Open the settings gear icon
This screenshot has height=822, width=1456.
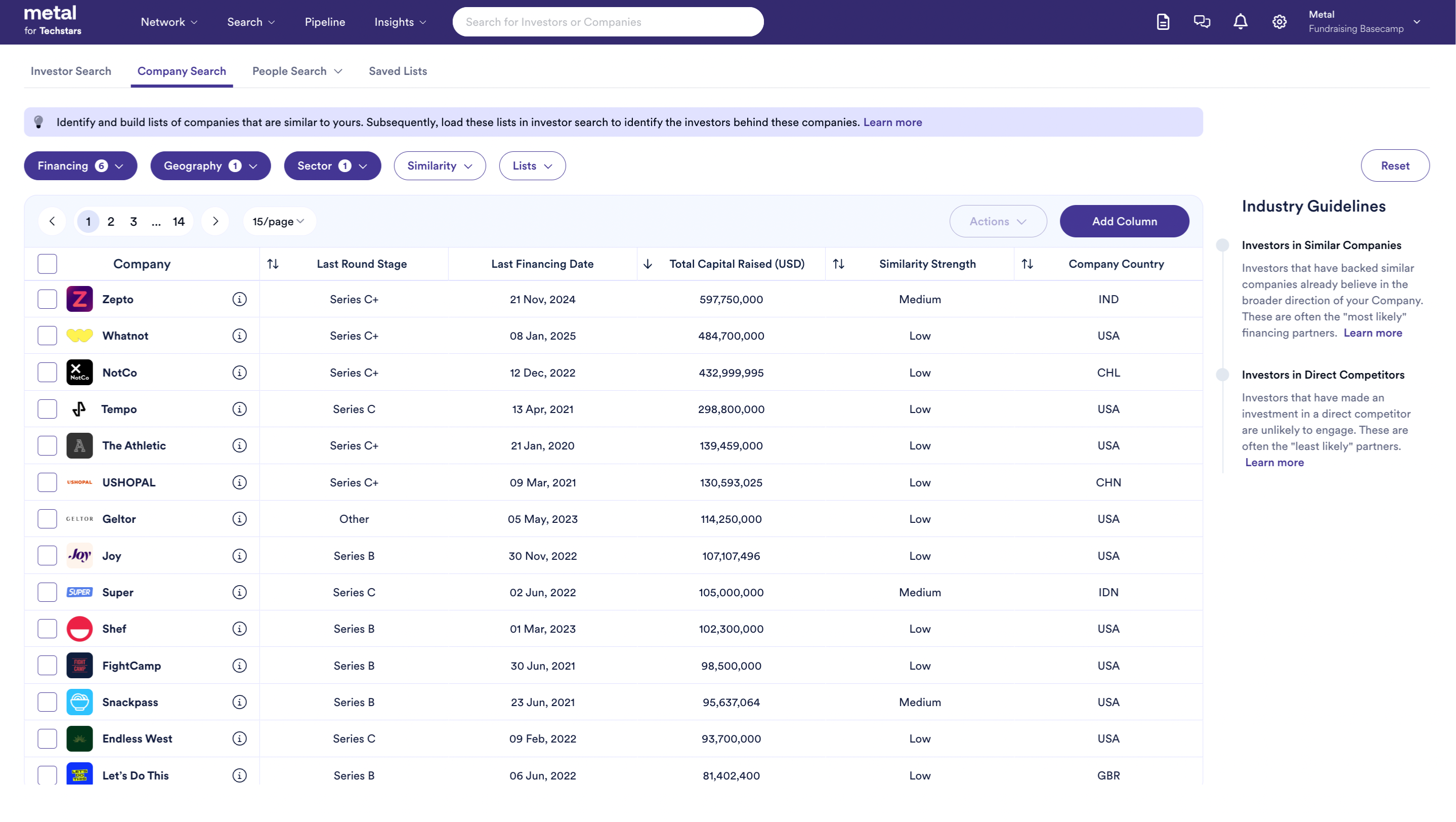tap(1279, 22)
